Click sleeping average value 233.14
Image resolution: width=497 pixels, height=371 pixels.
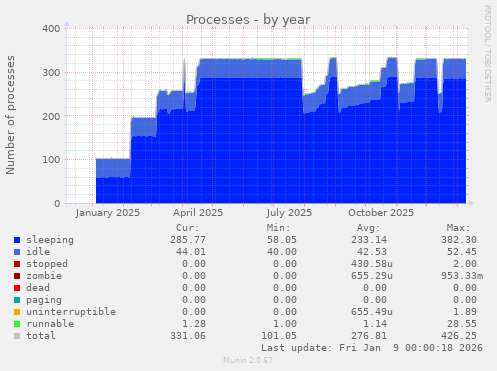click(369, 240)
